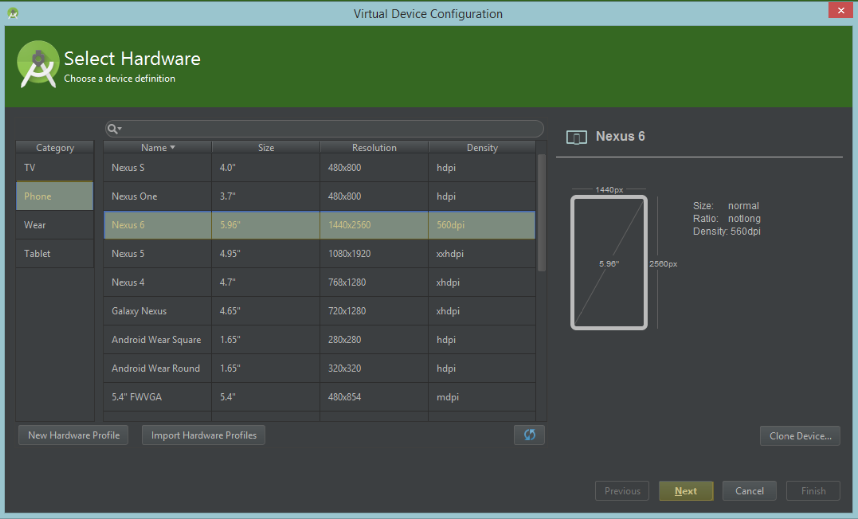Select the Android Wear Round row

(x=320, y=368)
